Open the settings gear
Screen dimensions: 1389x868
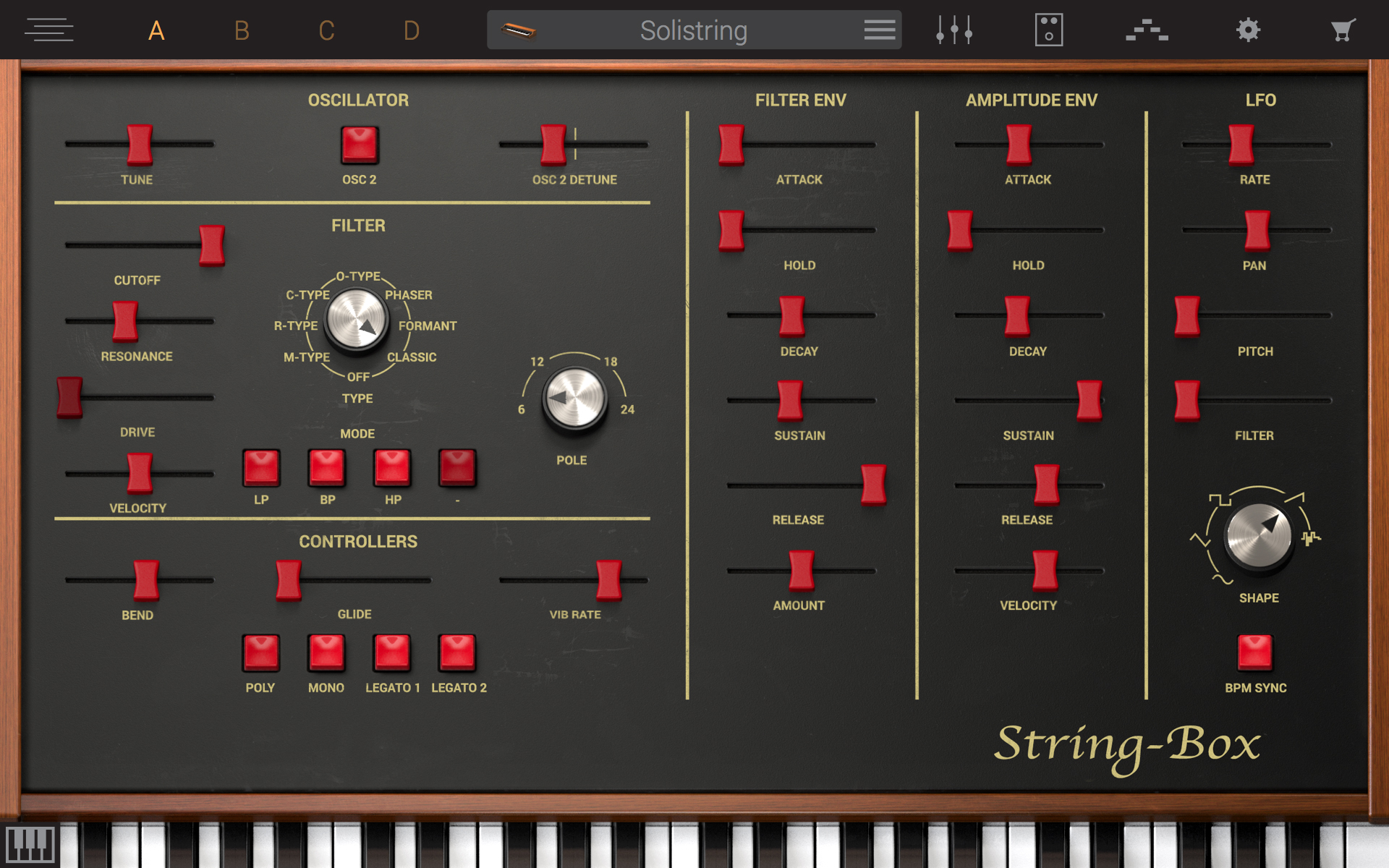point(1247,29)
